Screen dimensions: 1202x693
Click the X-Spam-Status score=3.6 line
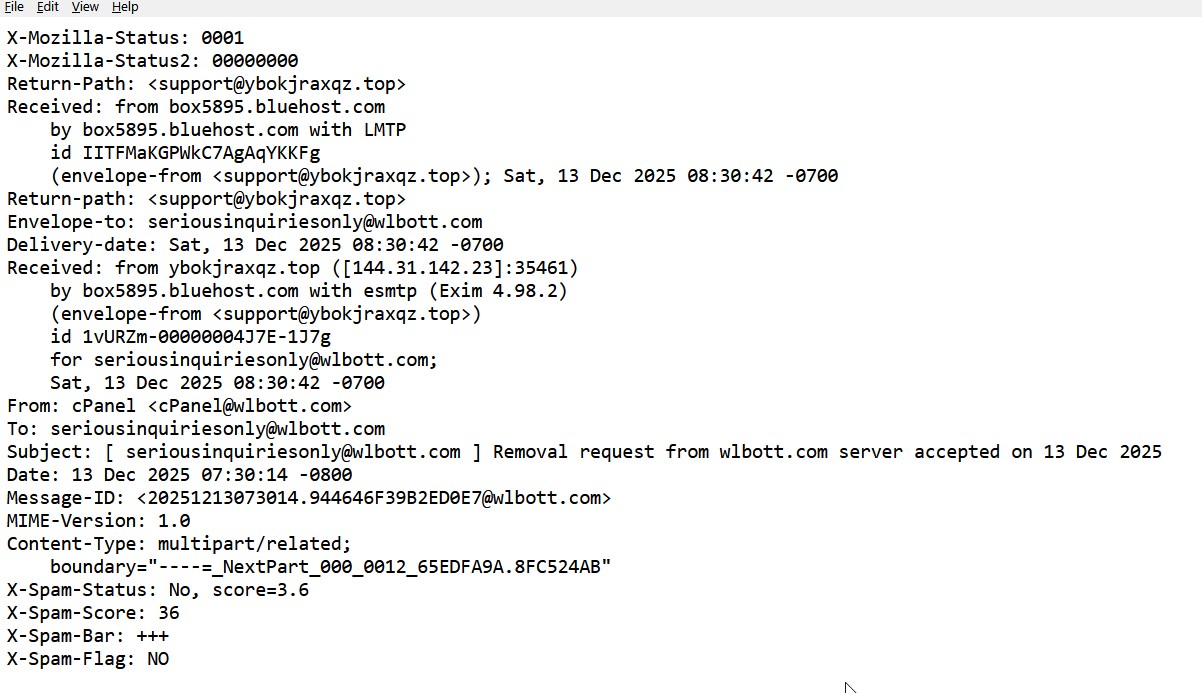pos(158,590)
